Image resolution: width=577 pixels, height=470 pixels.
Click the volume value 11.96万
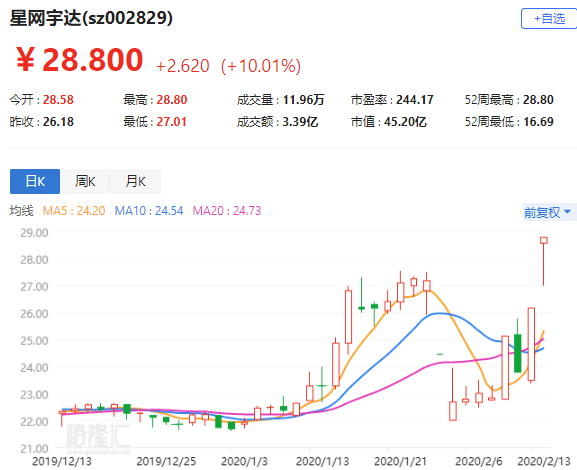(x=304, y=100)
